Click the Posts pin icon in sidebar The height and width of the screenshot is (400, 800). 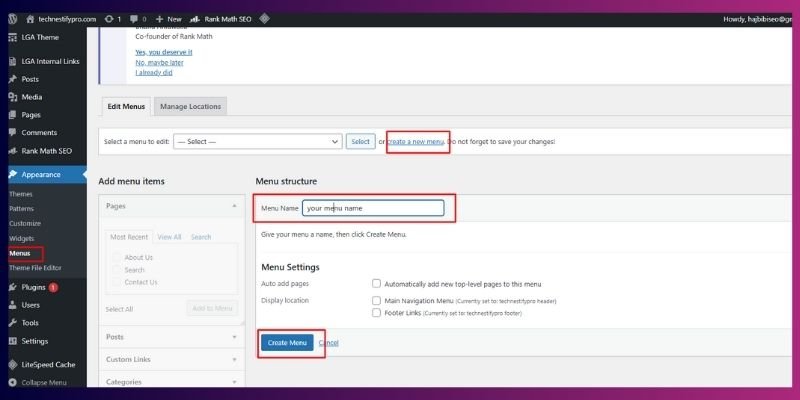click(11, 79)
